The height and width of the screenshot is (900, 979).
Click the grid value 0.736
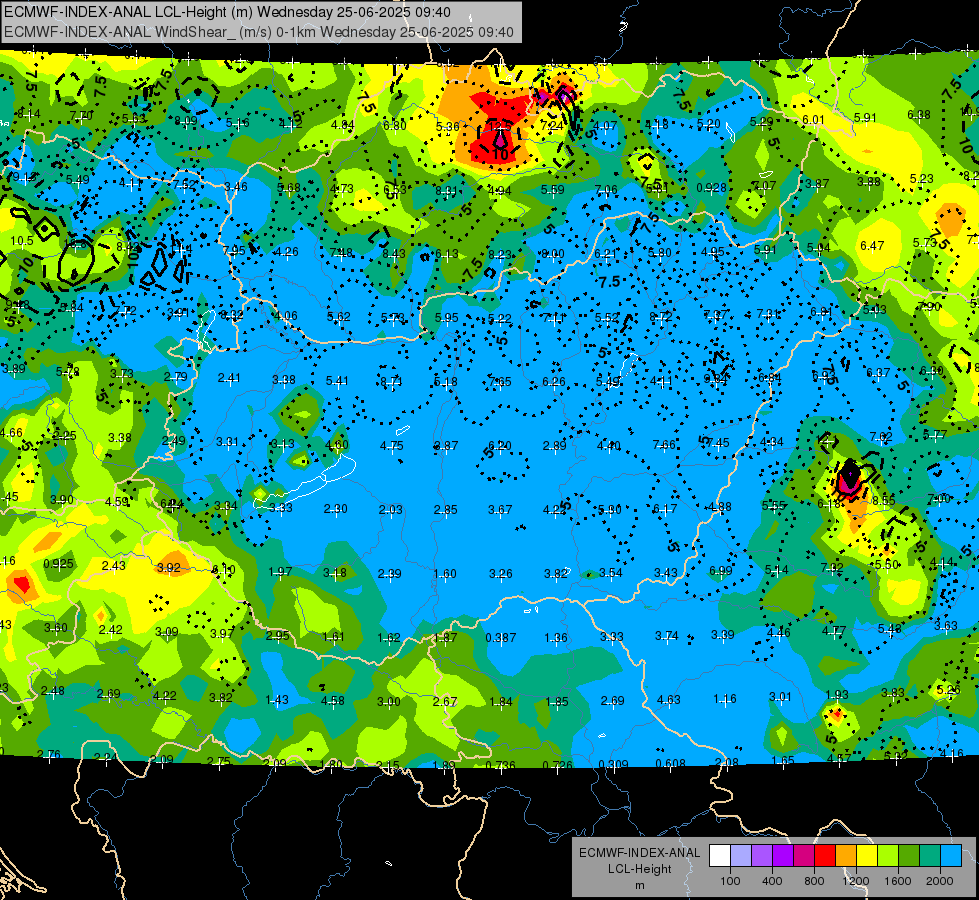[501, 765]
